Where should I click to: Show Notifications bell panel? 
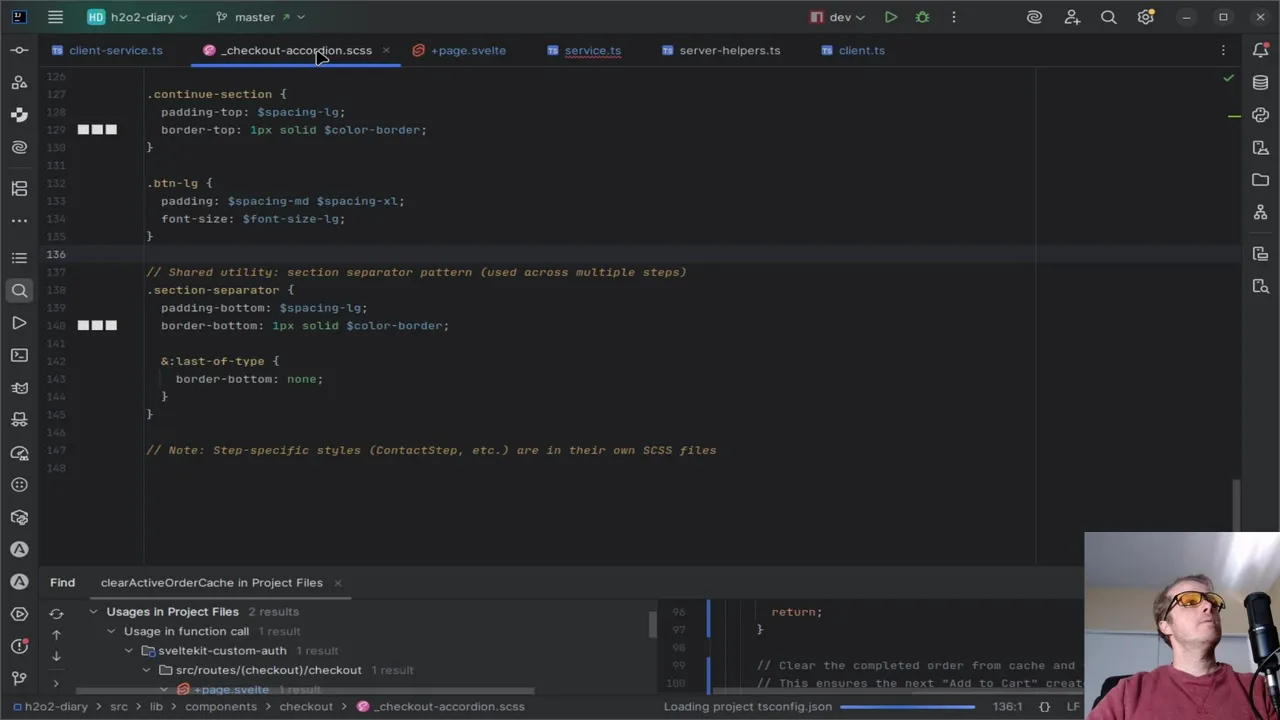(1260, 50)
